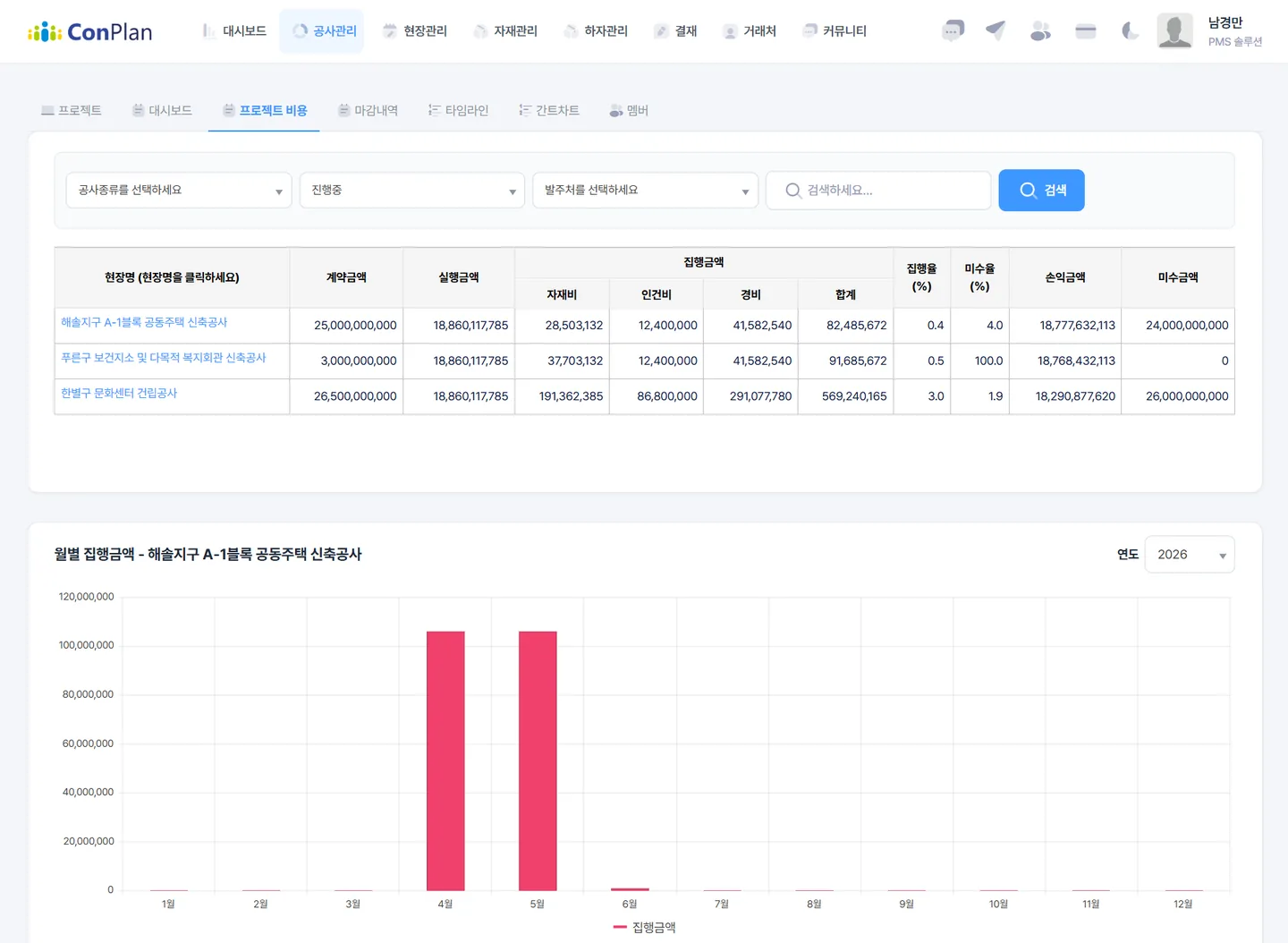This screenshot has width=1288, height=943.
Task: Expand the 공사종류를 선택하세요 dropdown
Action: (179, 191)
